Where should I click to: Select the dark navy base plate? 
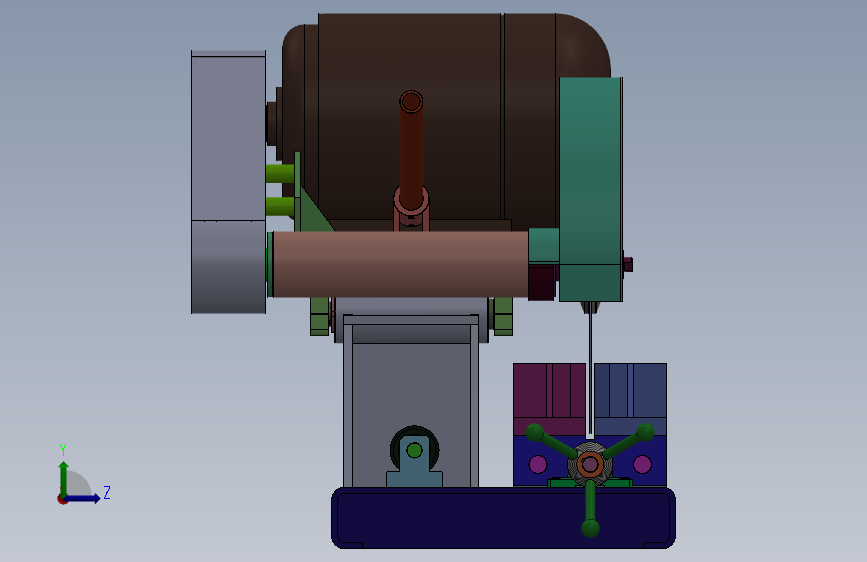503,518
